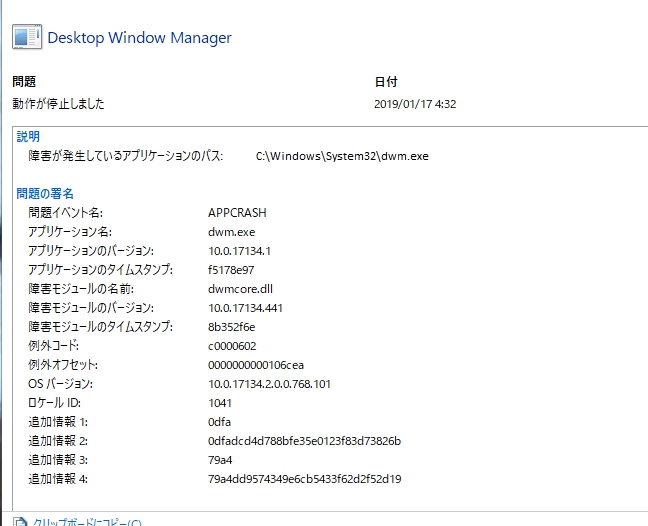Viewport: 648px width, 526px height.
Task: Select the dwm.exe application name value
Action: 231,232
